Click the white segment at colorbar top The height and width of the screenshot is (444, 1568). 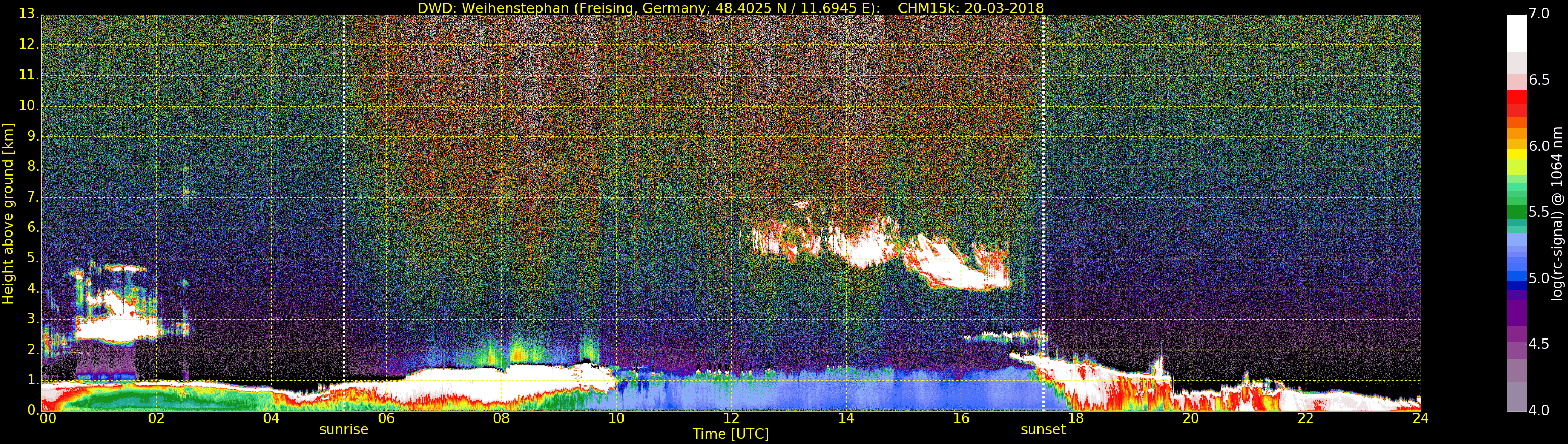(x=1516, y=33)
